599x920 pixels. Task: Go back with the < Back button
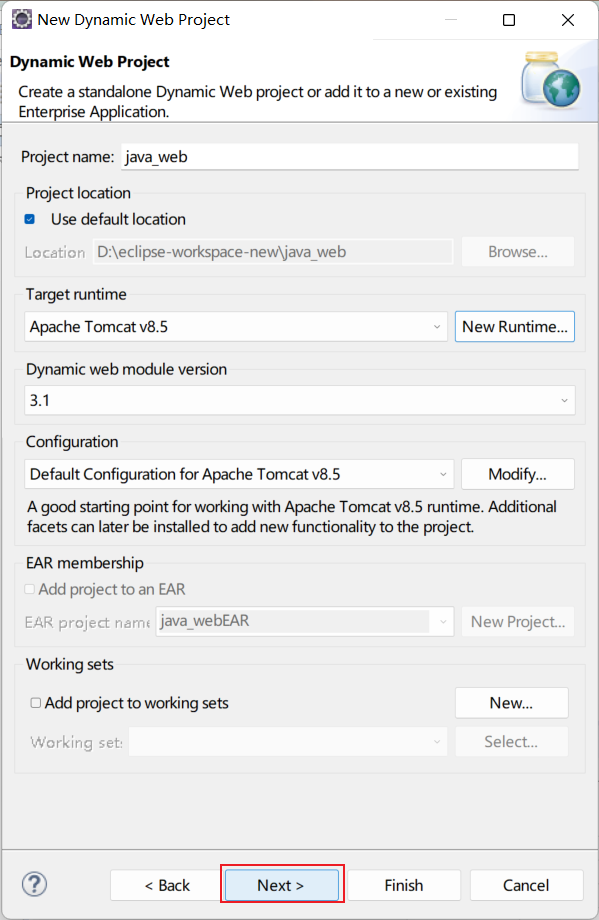coord(167,885)
